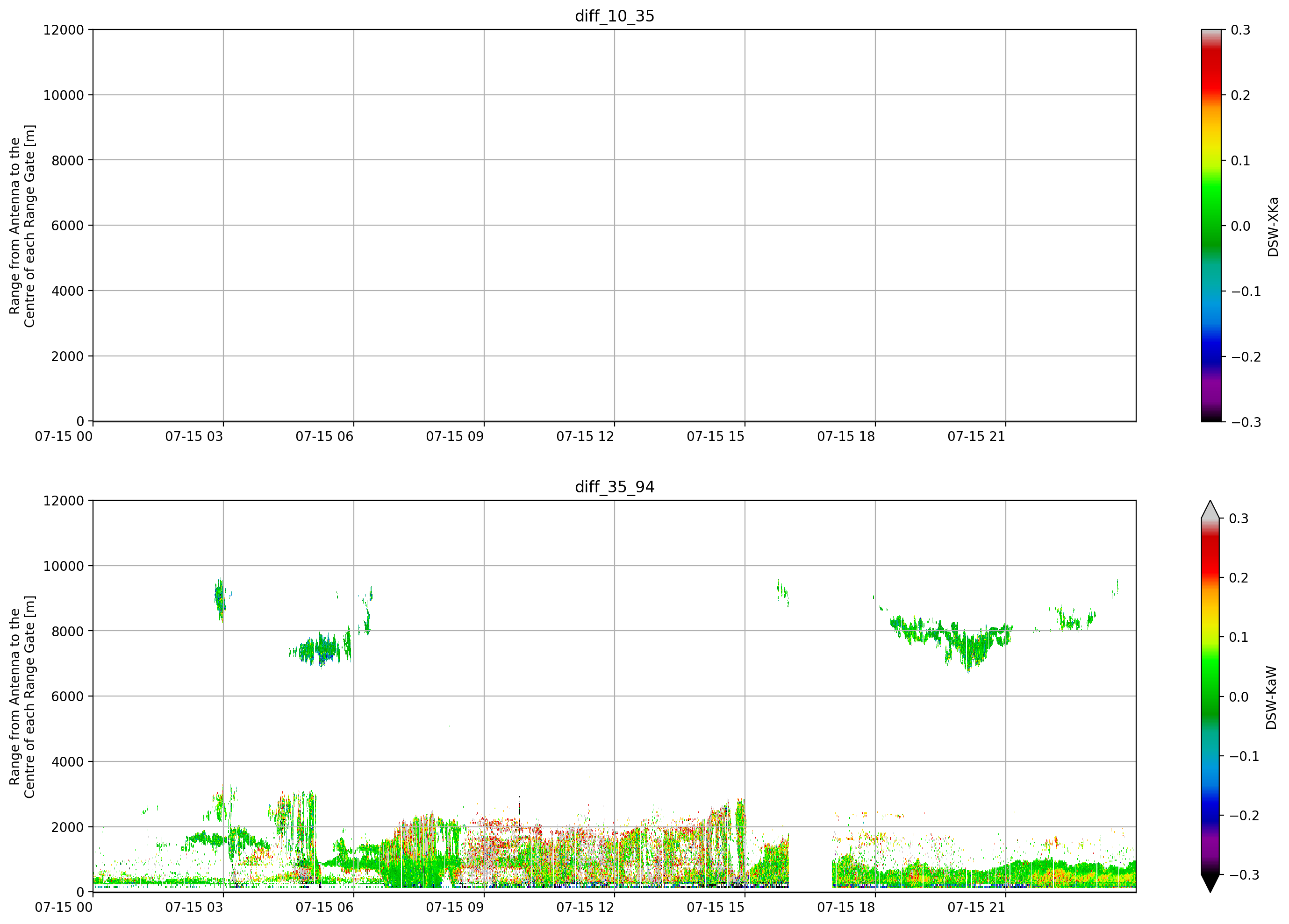The height and width of the screenshot is (924, 1289).
Task: Click y-tick "10000" on the diff_35_94 plot
Action: coord(64,566)
